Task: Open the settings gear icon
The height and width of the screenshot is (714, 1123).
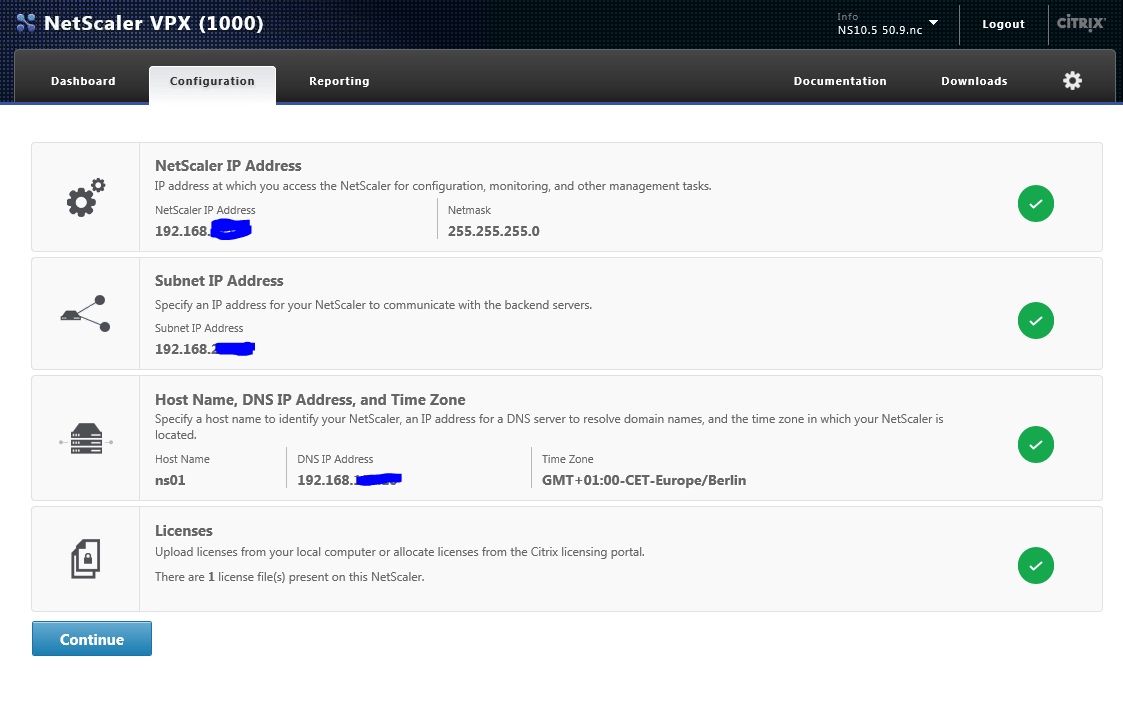Action: (x=1072, y=80)
